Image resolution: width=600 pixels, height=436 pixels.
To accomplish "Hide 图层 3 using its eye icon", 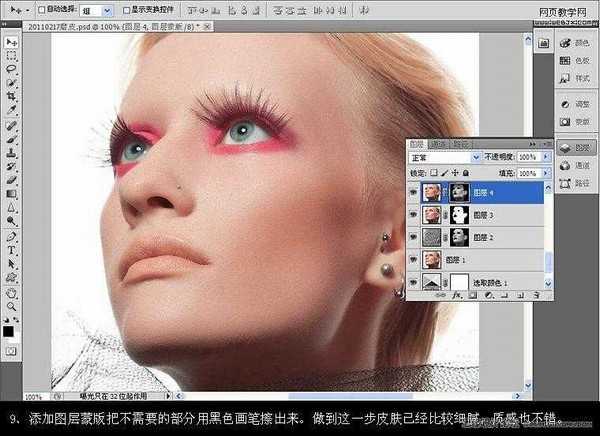I will [413, 215].
